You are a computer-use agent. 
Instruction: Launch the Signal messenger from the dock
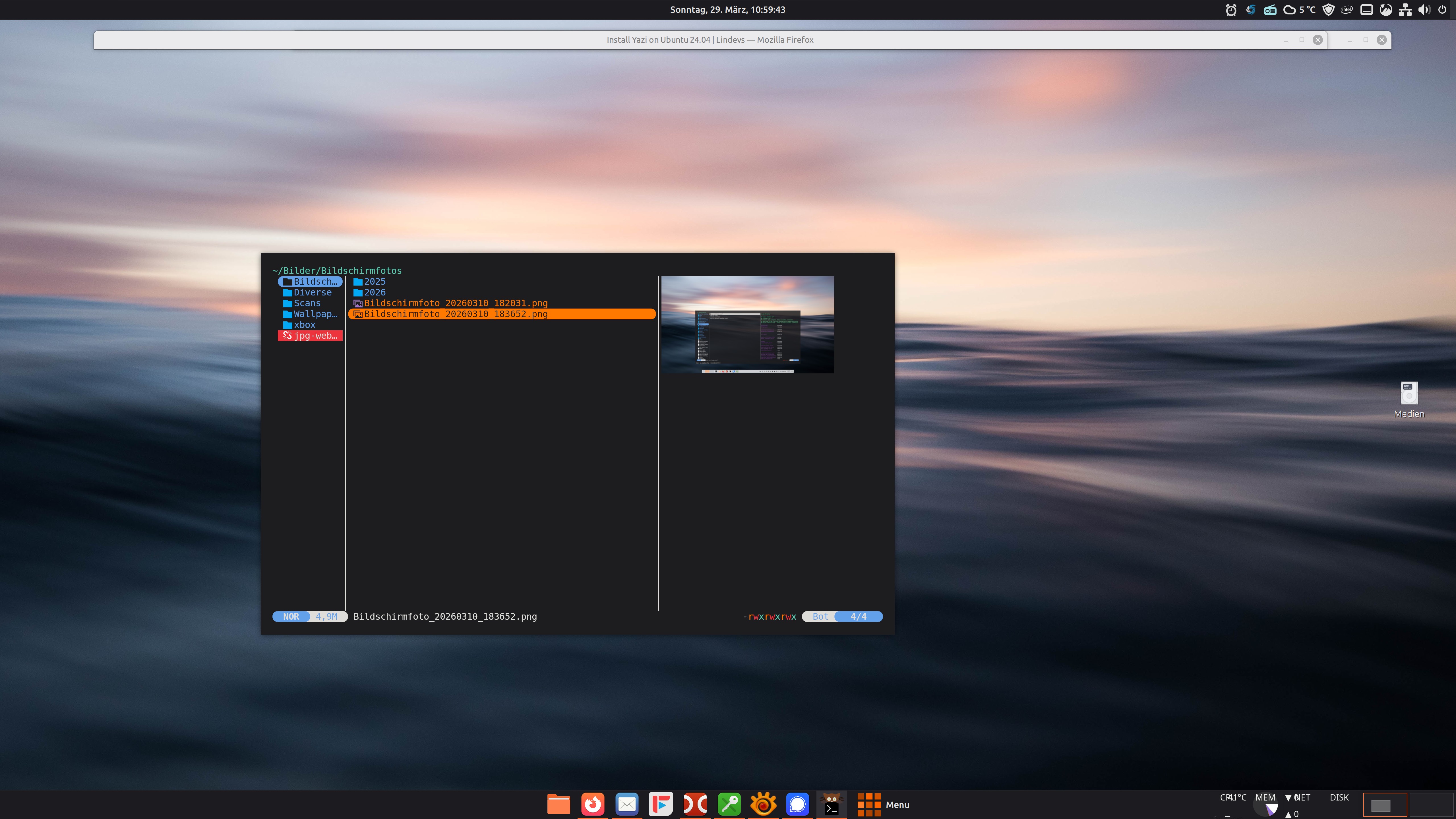click(797, 804)
